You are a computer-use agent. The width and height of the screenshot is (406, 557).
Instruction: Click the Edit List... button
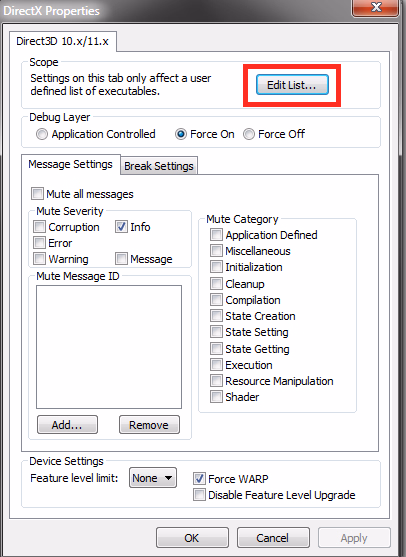click(292, 85)
